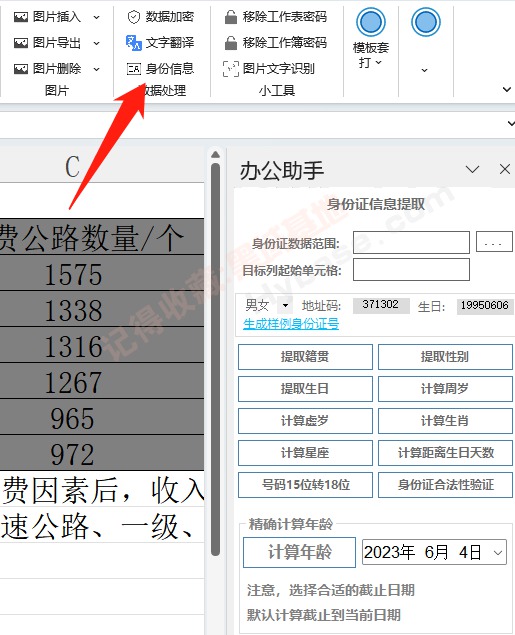Click 移除工作簿密码 lock icon
This screenshot has width=515, height=635.
point(230,43)
